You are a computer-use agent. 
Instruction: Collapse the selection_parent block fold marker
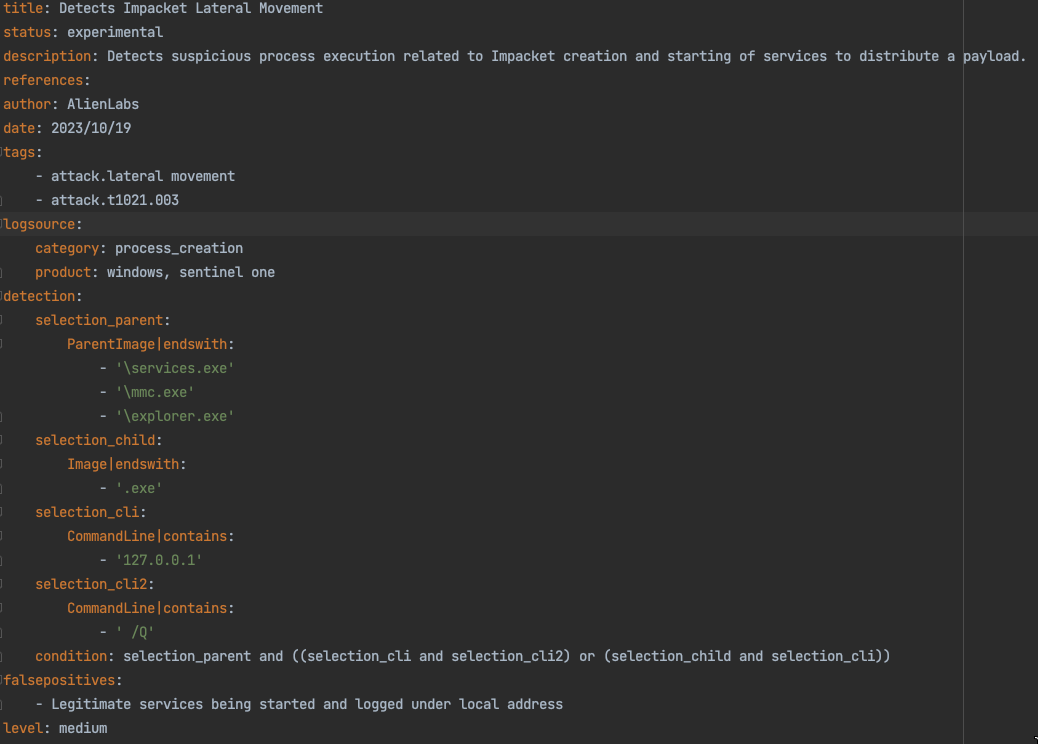3,320
